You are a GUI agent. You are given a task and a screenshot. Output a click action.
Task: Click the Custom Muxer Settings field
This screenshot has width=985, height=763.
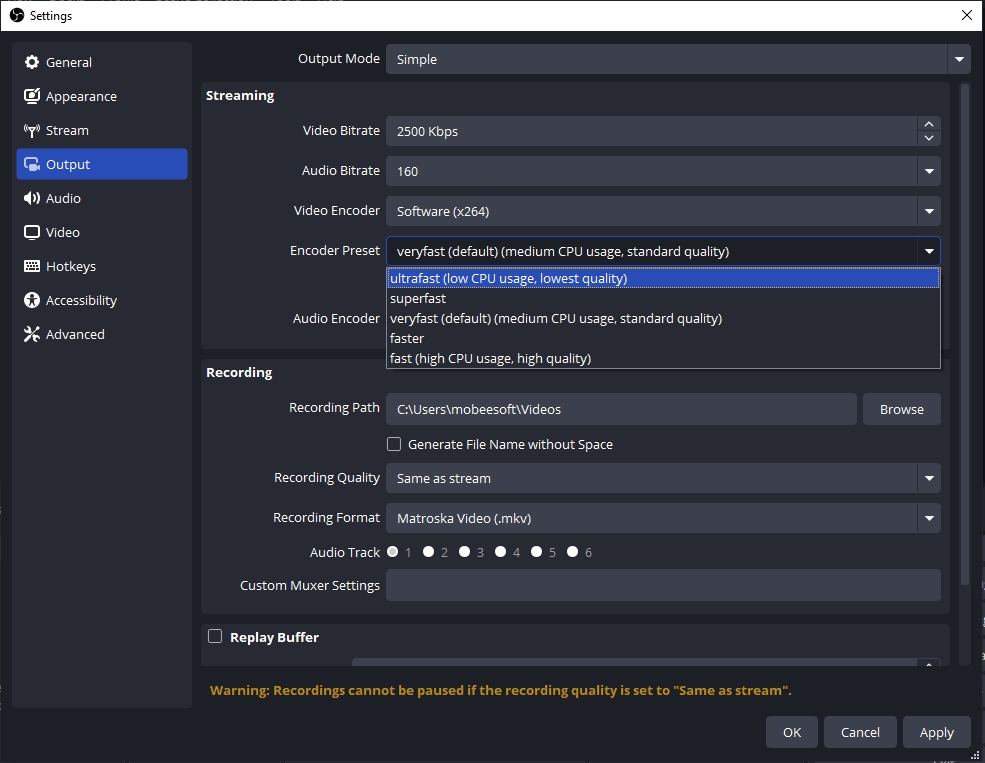(662, 585)
